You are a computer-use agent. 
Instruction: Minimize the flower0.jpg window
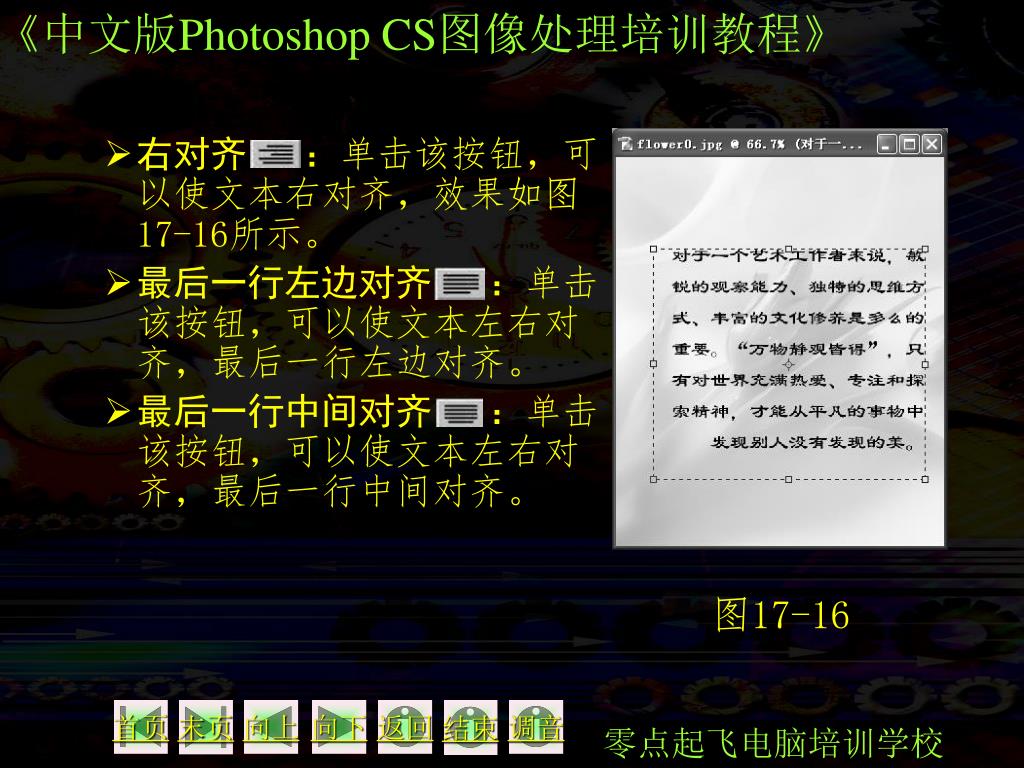(x=886, y=144)
